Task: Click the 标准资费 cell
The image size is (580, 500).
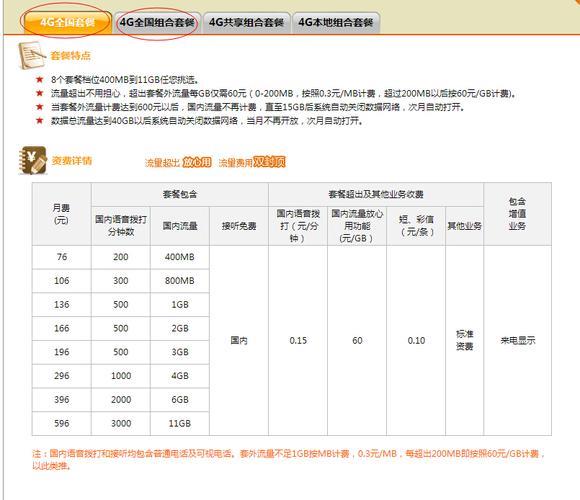Action: pyautogui.click(x=465, y=340)
